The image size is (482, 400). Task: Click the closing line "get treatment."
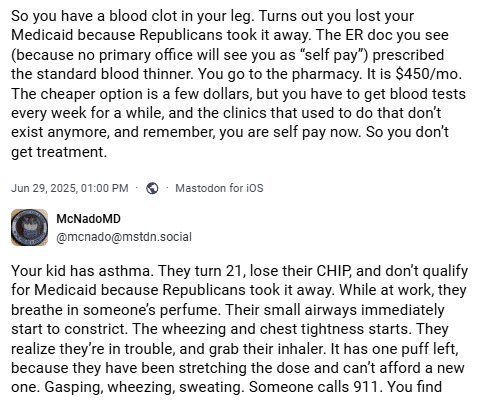pyautogui.click(x=59, y=152)
